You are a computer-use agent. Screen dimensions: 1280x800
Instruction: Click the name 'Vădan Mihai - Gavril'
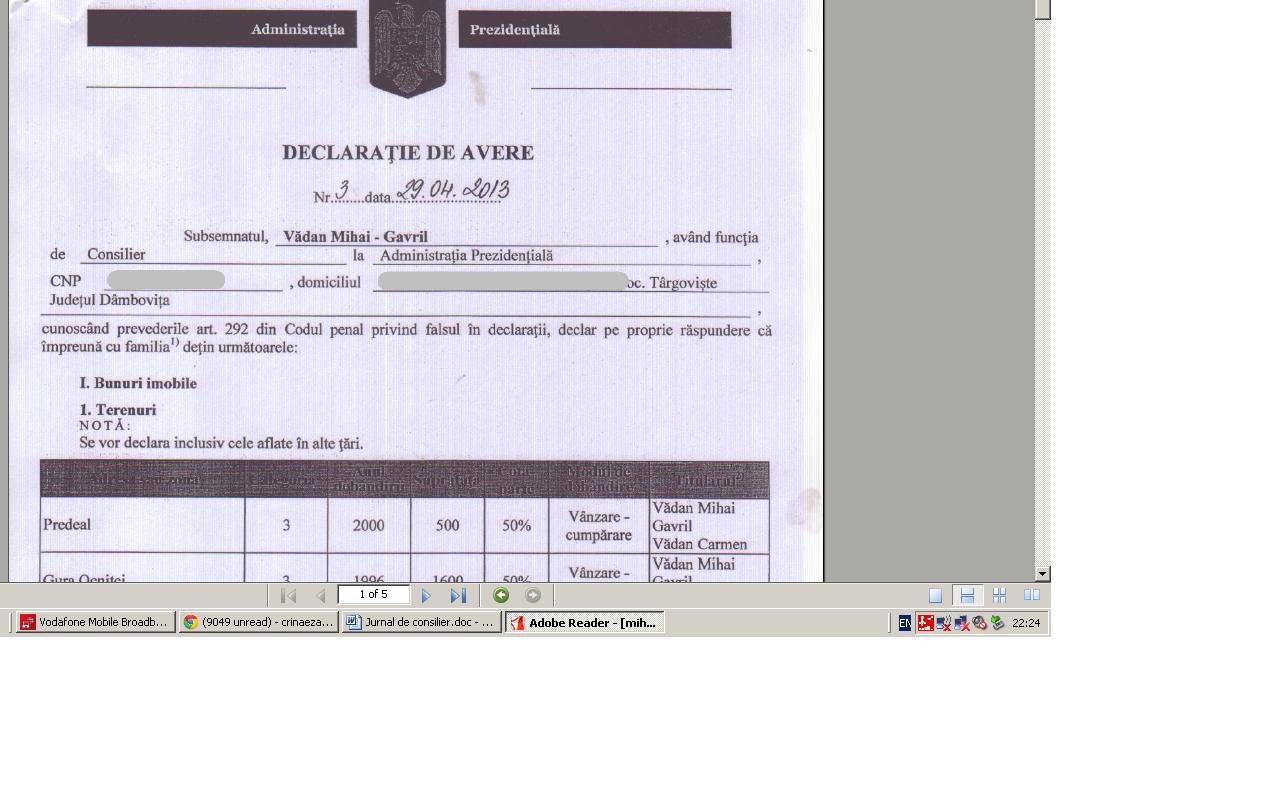tap(355, 237)
